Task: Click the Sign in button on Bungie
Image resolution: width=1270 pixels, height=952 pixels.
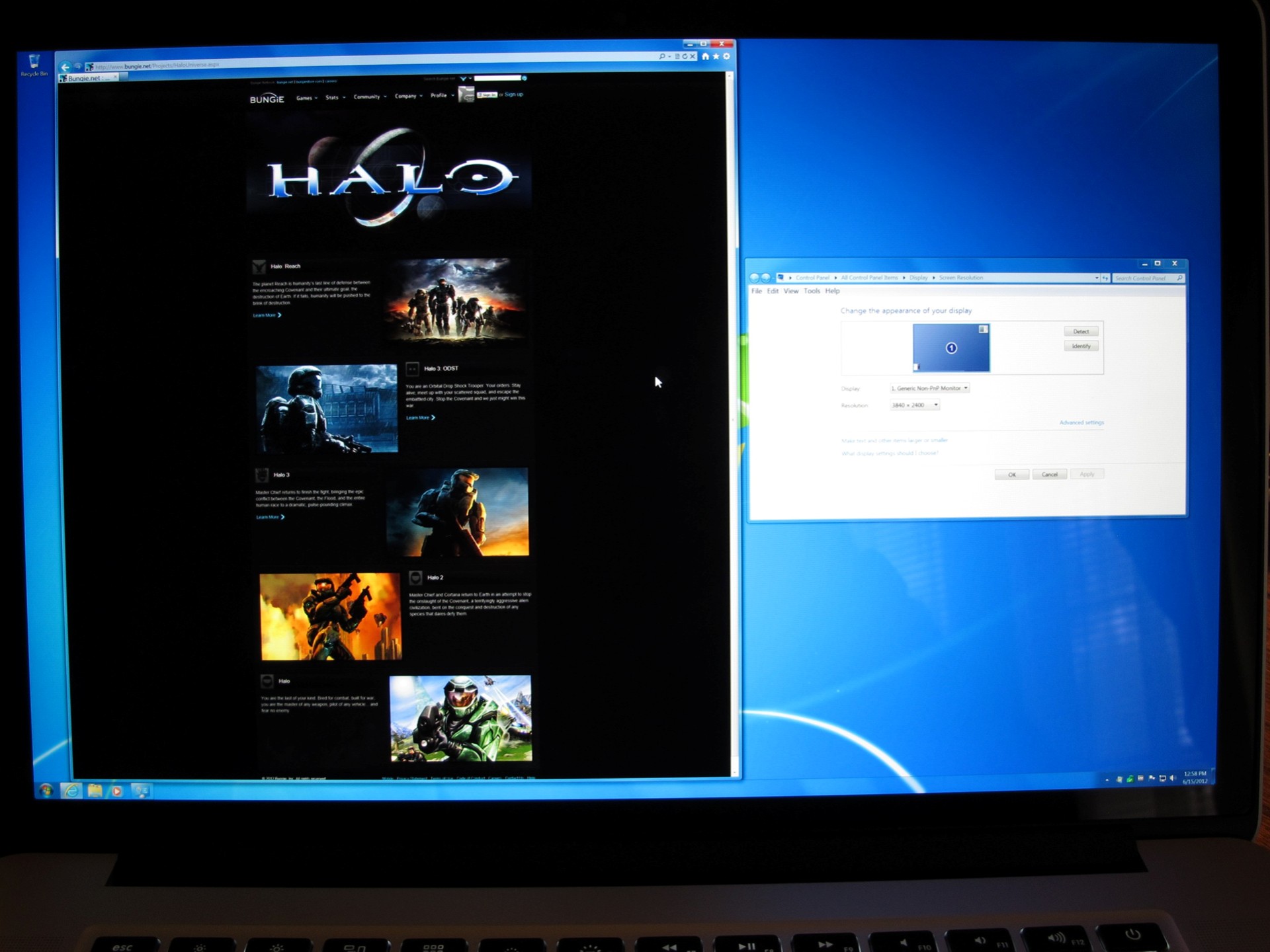Action: click(x=487, y=95)
